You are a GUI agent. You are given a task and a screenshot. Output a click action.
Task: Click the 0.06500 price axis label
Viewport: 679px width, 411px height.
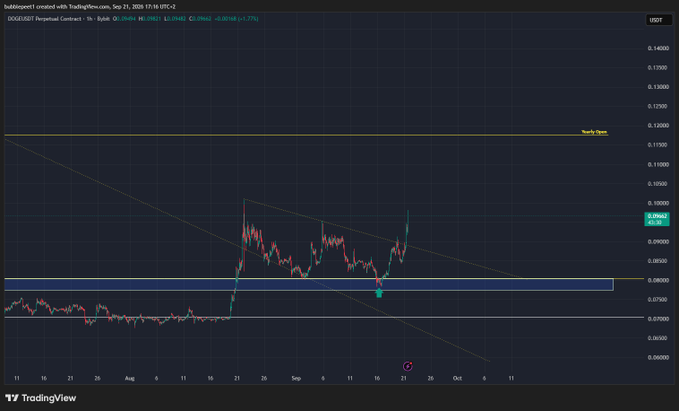click(658, 338)
